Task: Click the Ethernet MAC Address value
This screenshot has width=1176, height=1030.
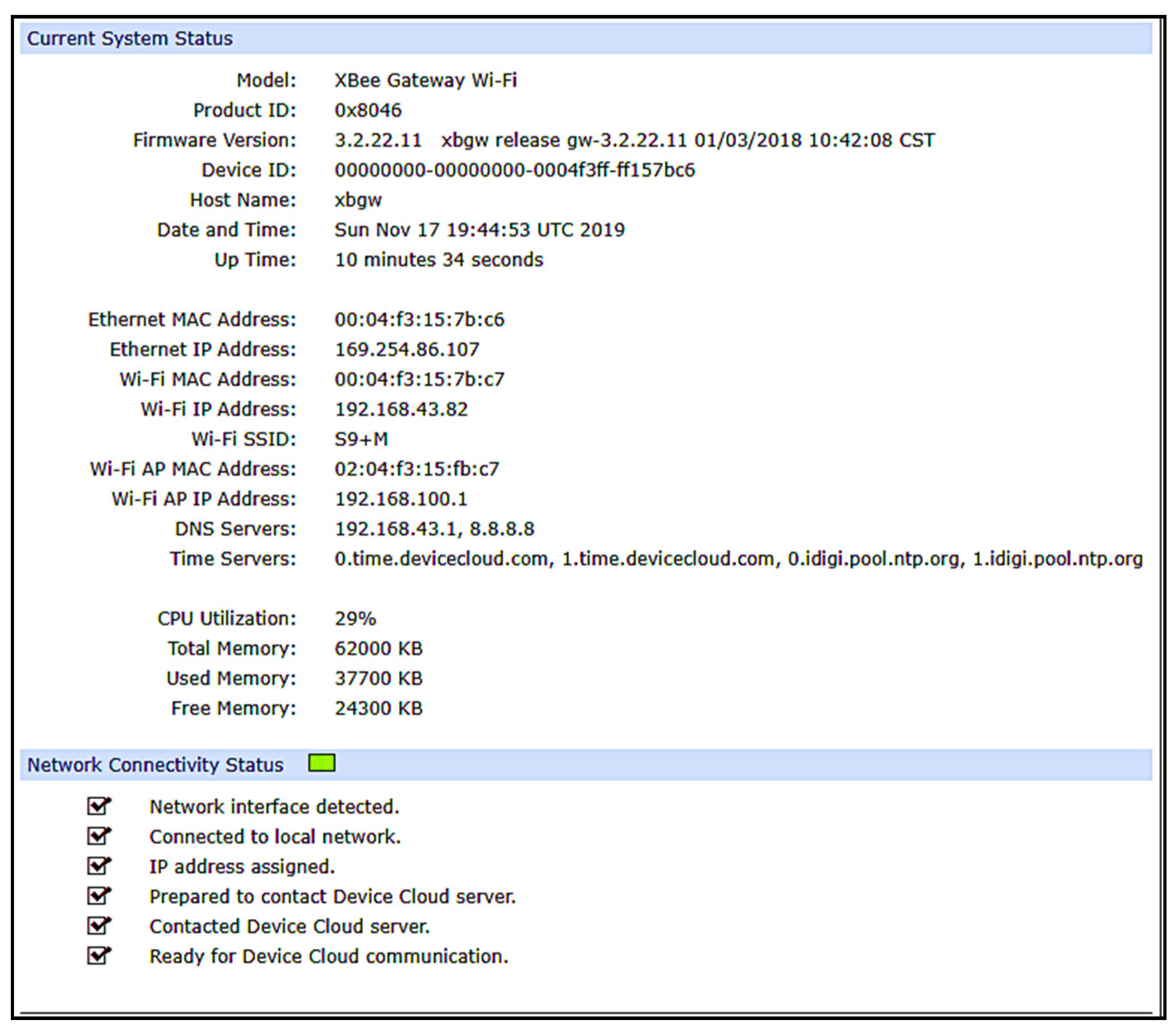Action: [419, 320]
